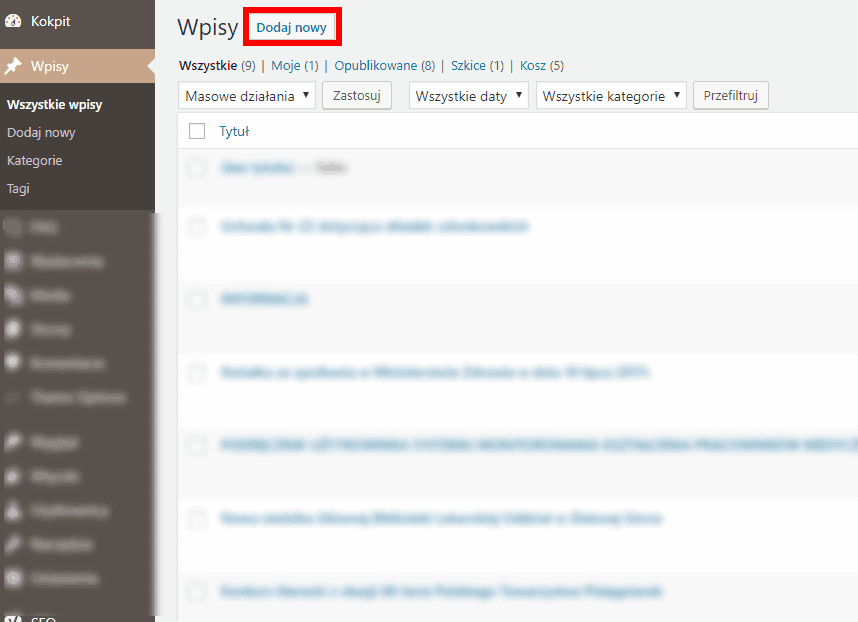The image size is (858, 622).
Task: Open Tagi in the sidebar submenu
Action: pyautogui.click(x=19, y=188)
